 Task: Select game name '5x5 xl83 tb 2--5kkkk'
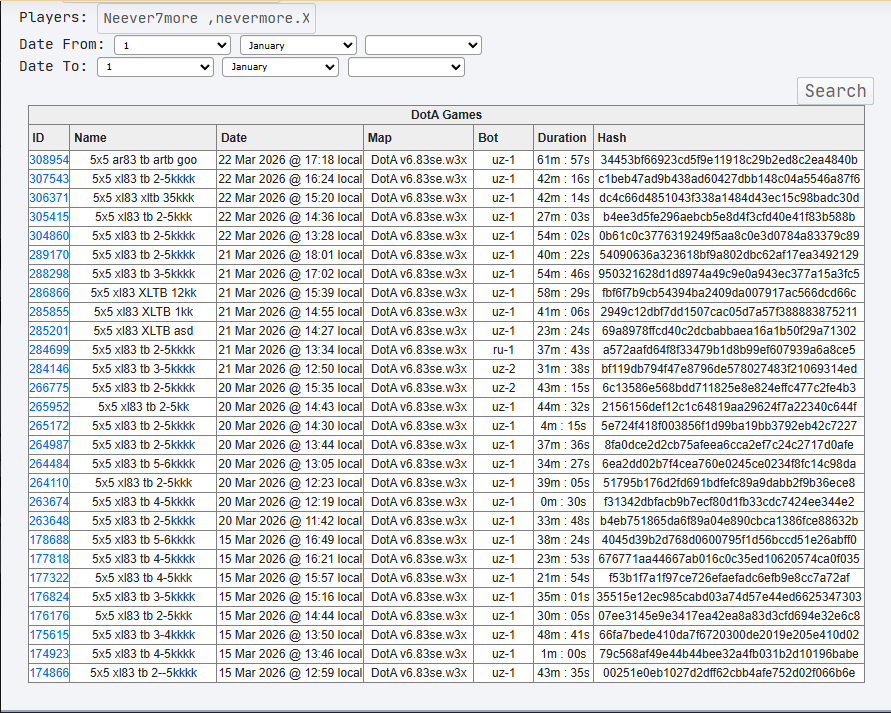143,673
